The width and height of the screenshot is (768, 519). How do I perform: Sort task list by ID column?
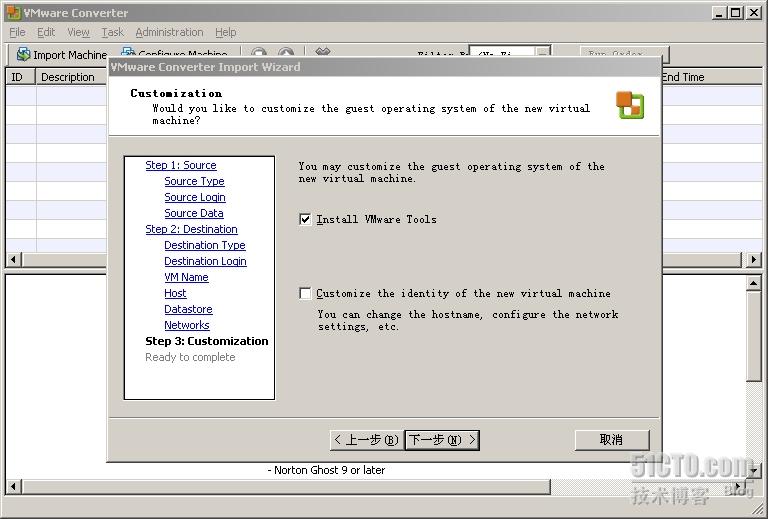(21, 77)
